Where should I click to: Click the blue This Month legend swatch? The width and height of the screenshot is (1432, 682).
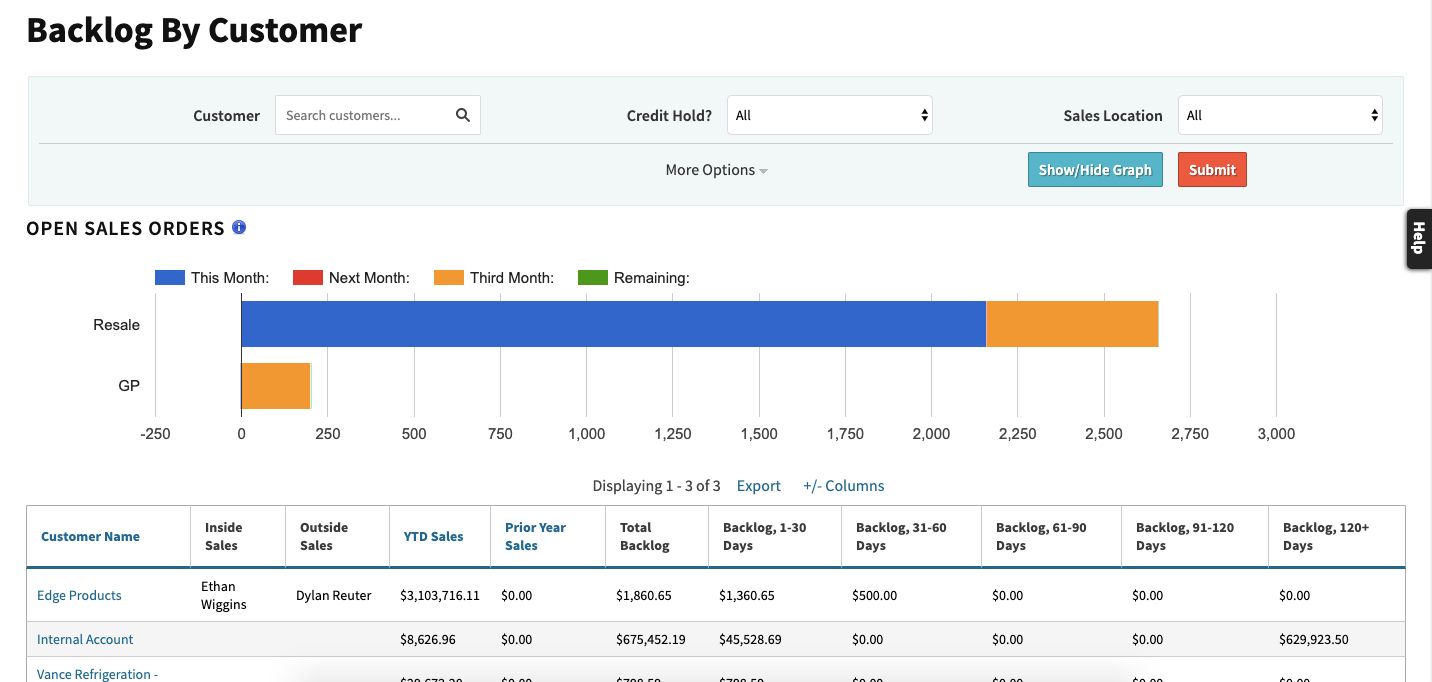click(x=170, y=278)
